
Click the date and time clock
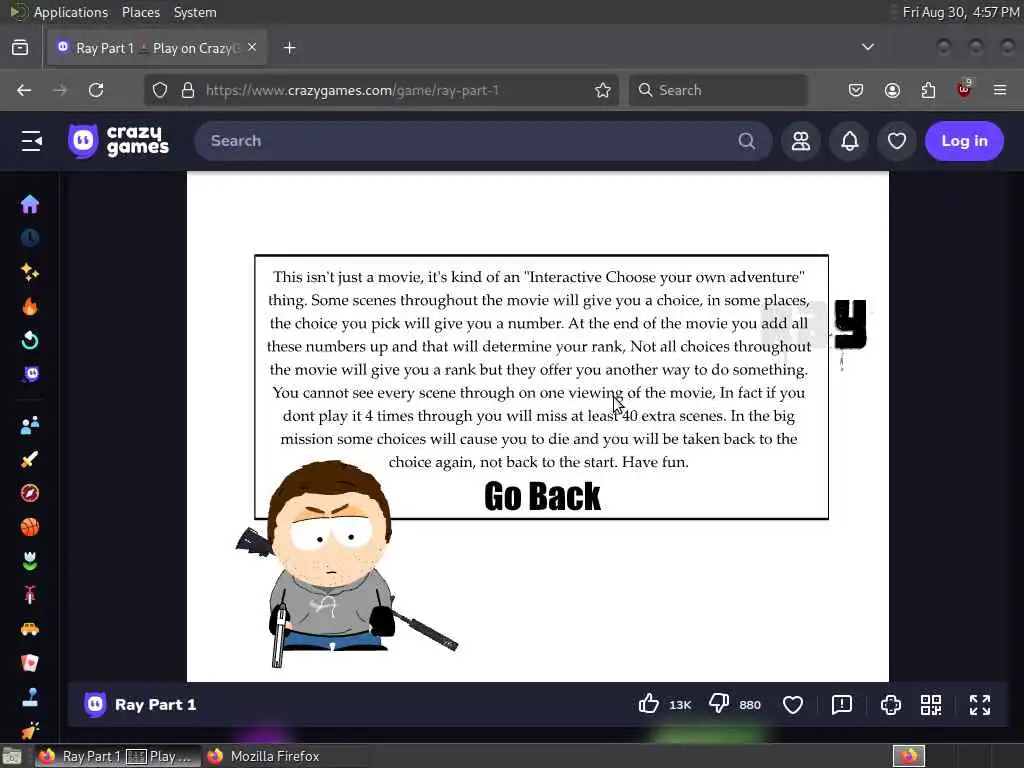pos(961,12)
